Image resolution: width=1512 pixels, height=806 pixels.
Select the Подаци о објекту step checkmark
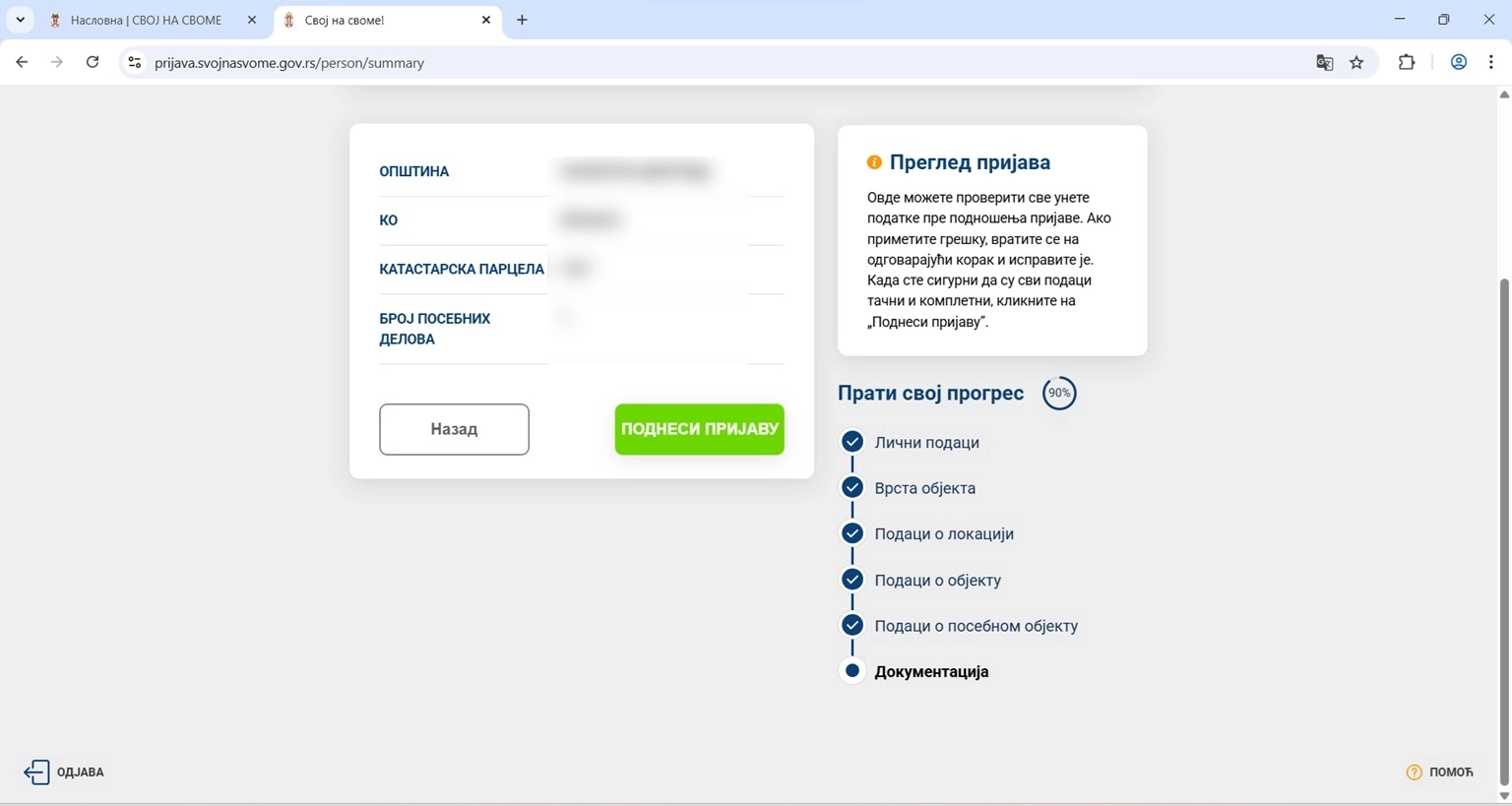852,580
